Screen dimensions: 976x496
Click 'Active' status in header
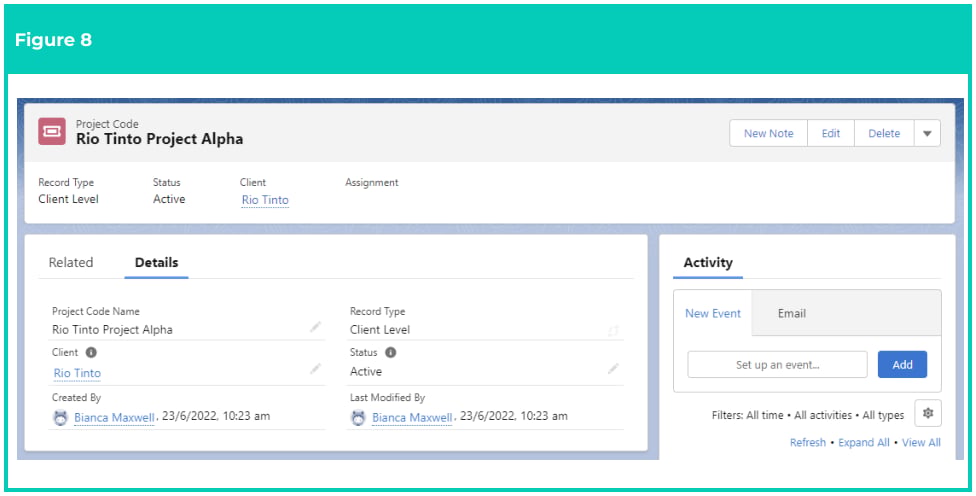[x=169, y=199]
